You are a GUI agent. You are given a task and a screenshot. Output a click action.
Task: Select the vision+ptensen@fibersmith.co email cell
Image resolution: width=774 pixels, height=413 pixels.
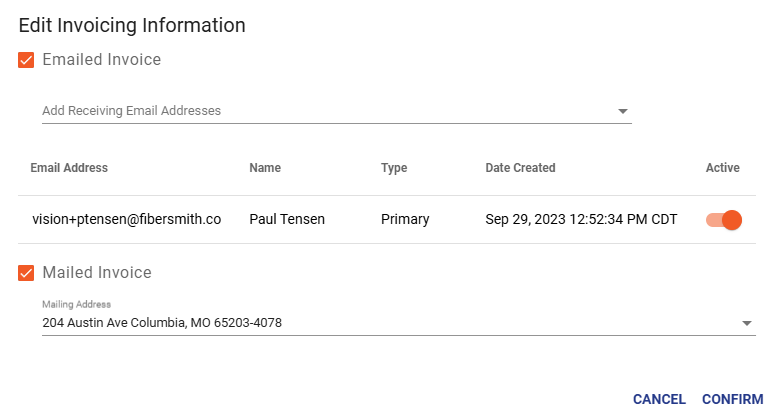pos(126,219)
